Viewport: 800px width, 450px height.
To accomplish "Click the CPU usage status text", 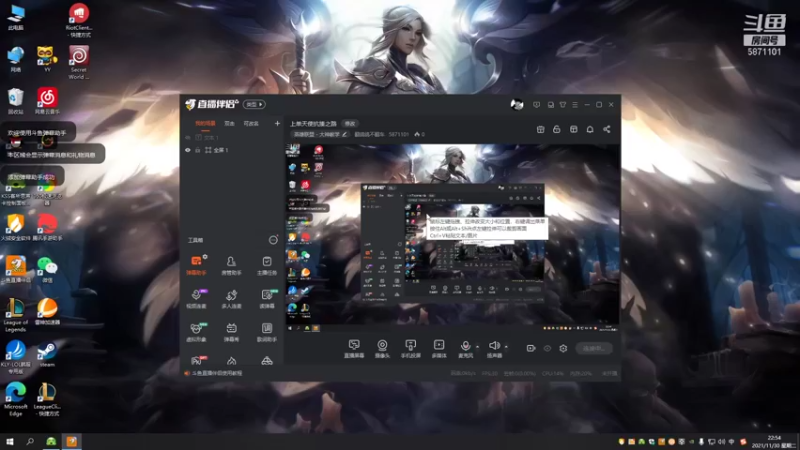I will [x=553, y=373].
